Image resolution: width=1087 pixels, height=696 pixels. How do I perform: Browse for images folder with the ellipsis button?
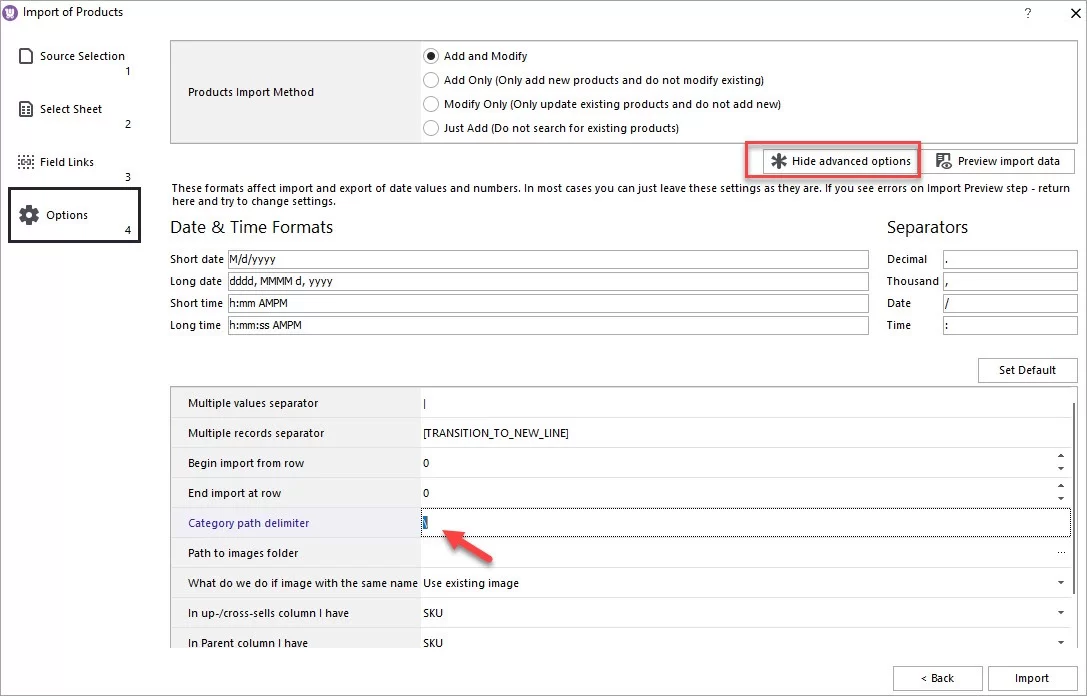point(1061,552)
